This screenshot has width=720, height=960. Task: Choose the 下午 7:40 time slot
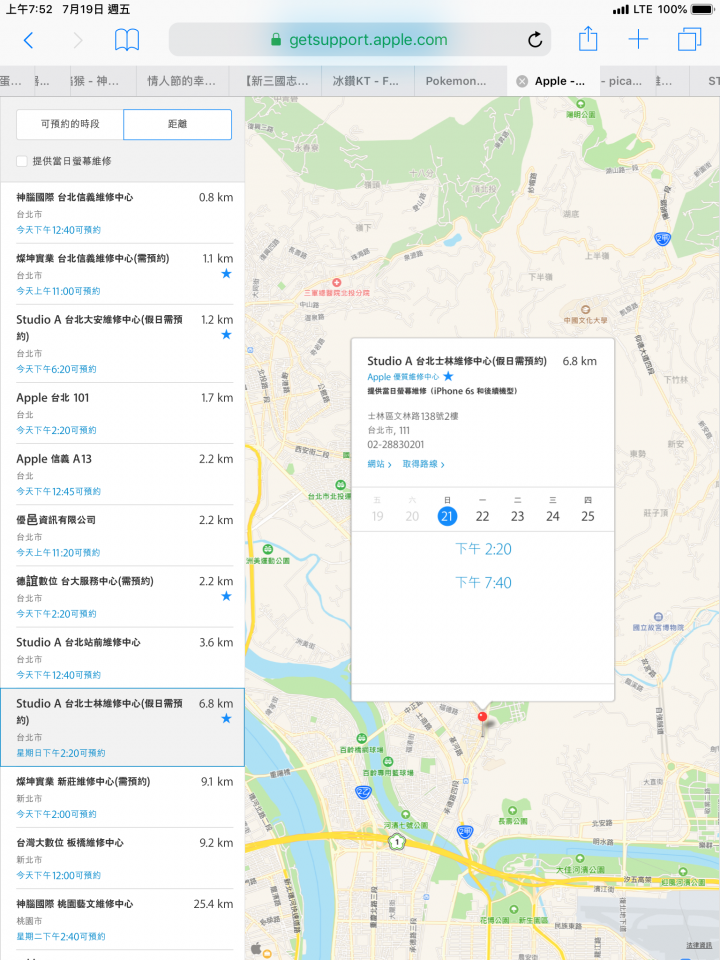(483, 582)
